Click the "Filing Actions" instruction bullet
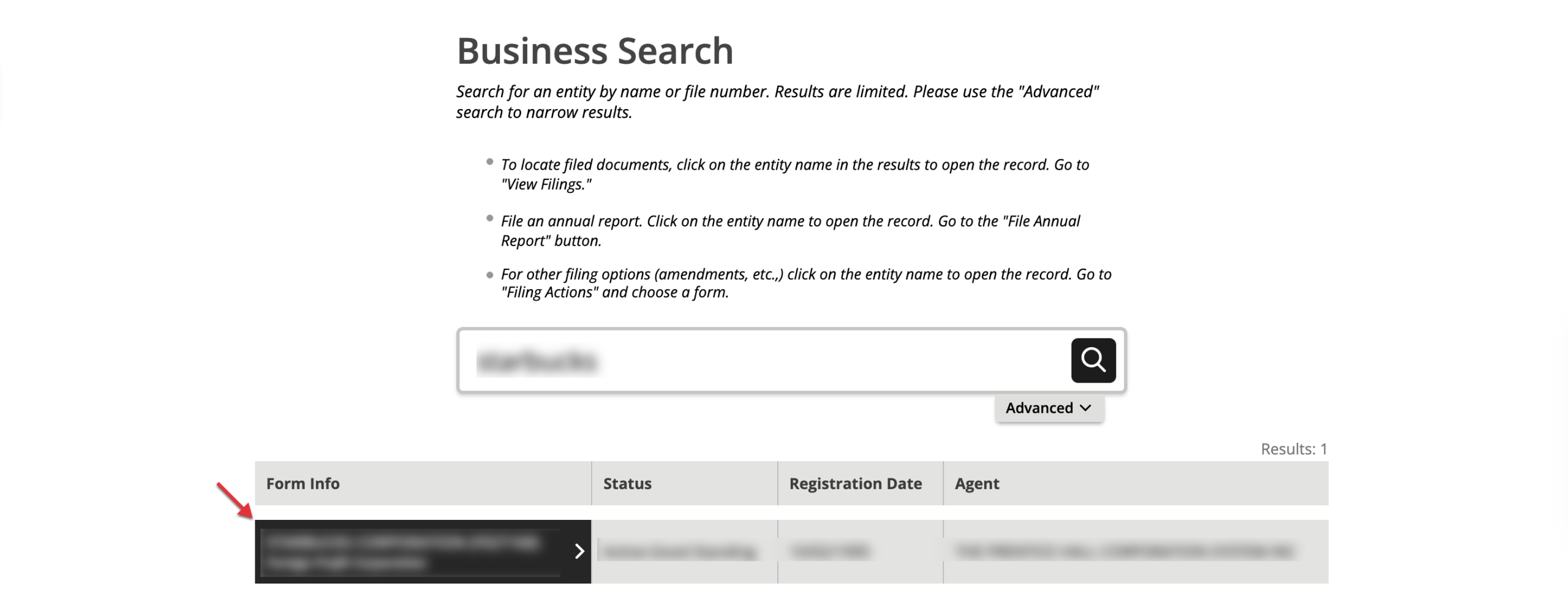 [805, 283]
